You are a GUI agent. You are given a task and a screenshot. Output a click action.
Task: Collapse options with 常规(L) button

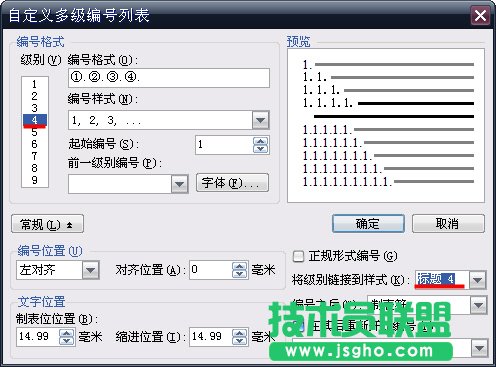47,224
